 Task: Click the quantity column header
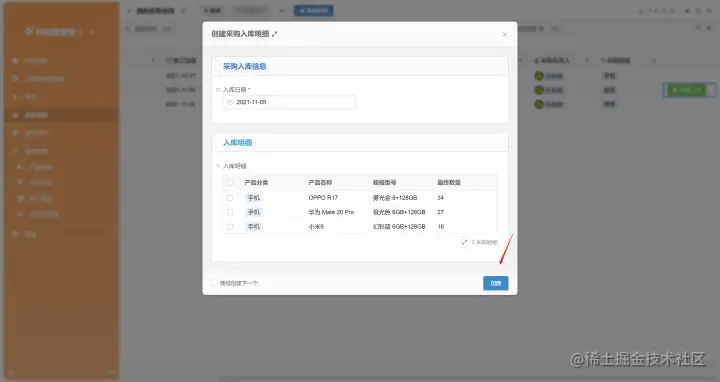tap(449, 183)
